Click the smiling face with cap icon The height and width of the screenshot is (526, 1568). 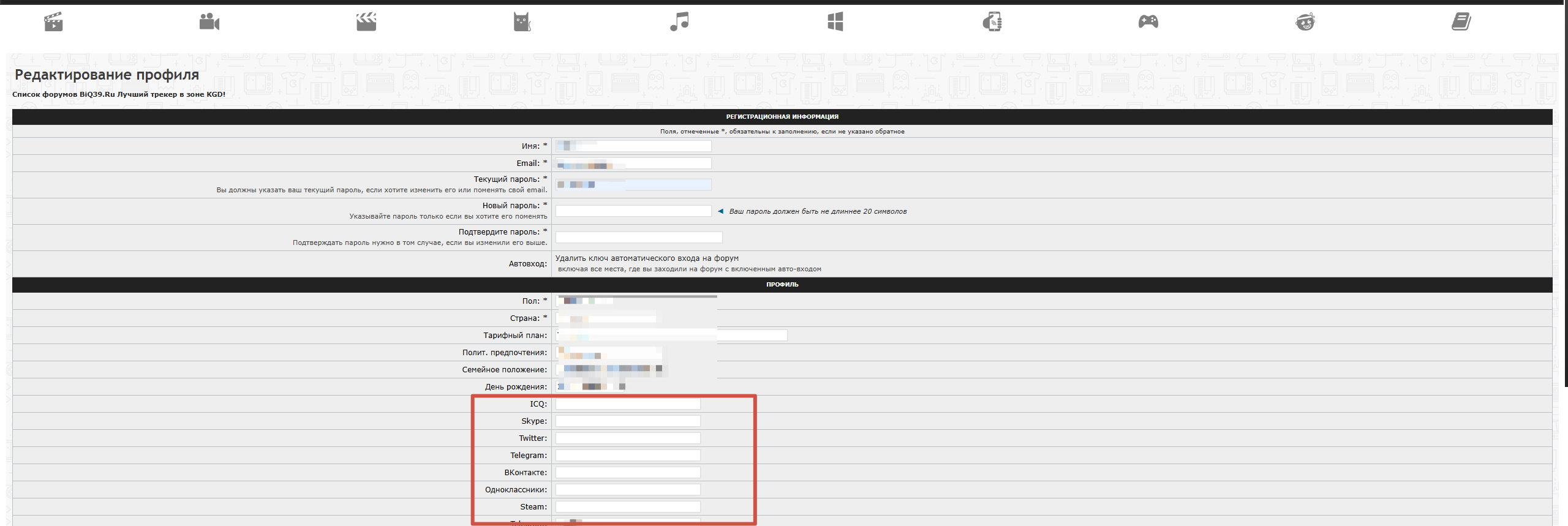coord(1305,22)
